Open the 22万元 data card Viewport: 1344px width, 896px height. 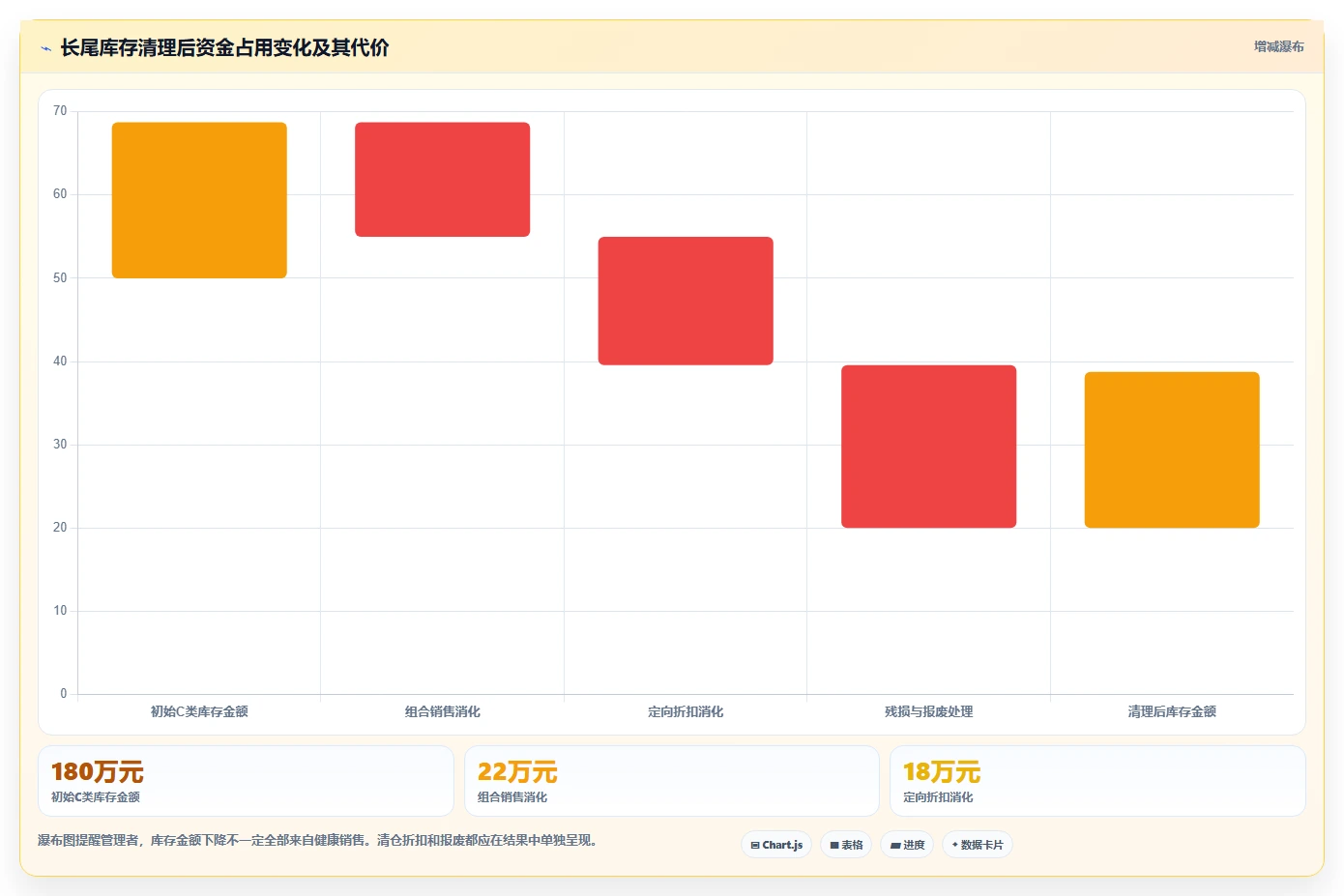click(672, 781)
